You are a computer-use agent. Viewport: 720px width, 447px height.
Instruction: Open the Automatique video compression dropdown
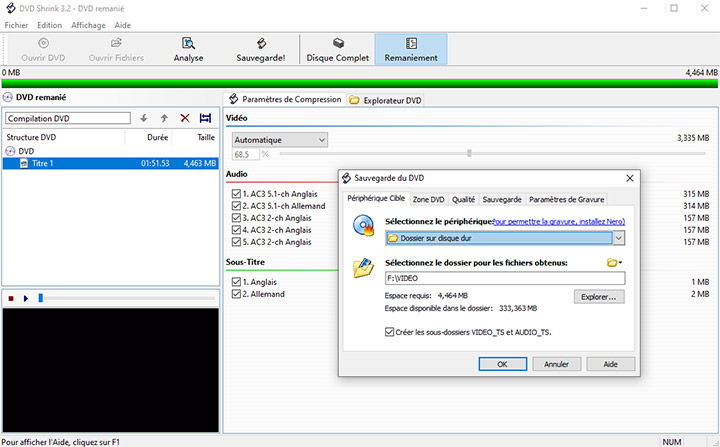coord(280,140)
